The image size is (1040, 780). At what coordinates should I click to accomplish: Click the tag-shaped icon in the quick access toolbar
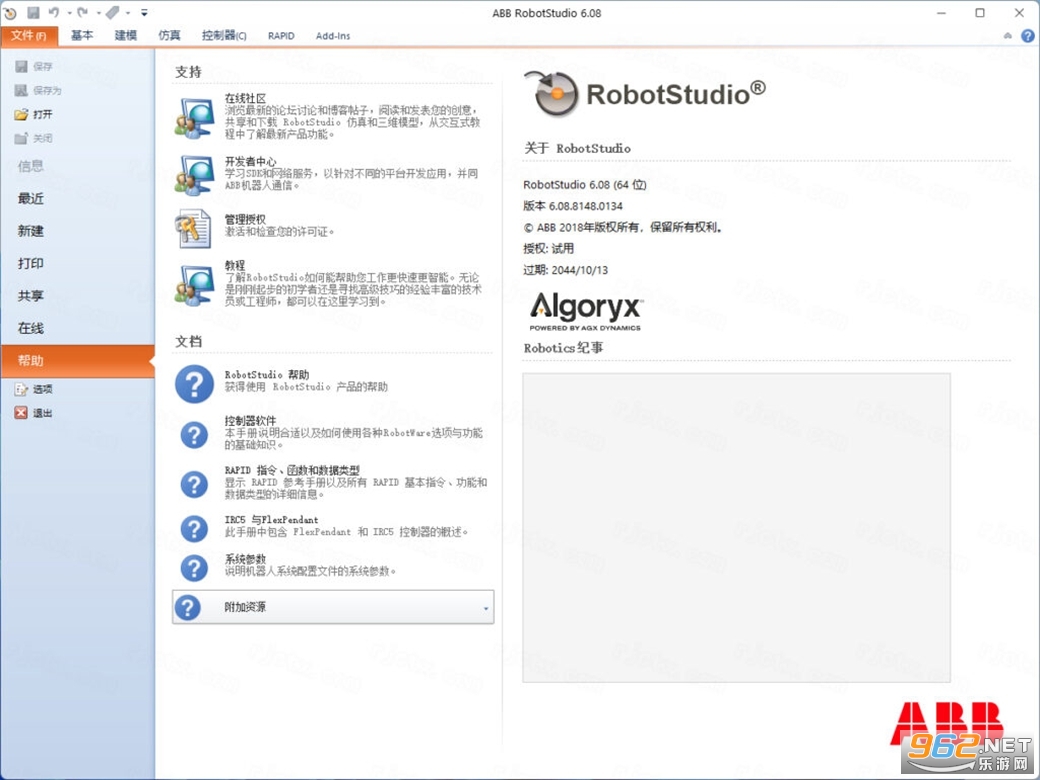pyautogui.click(x=113, y=13)
